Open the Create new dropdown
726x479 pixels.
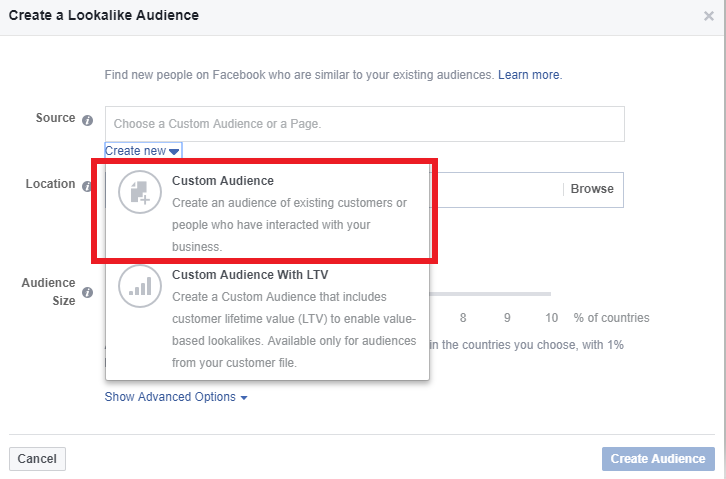[143, 151]
